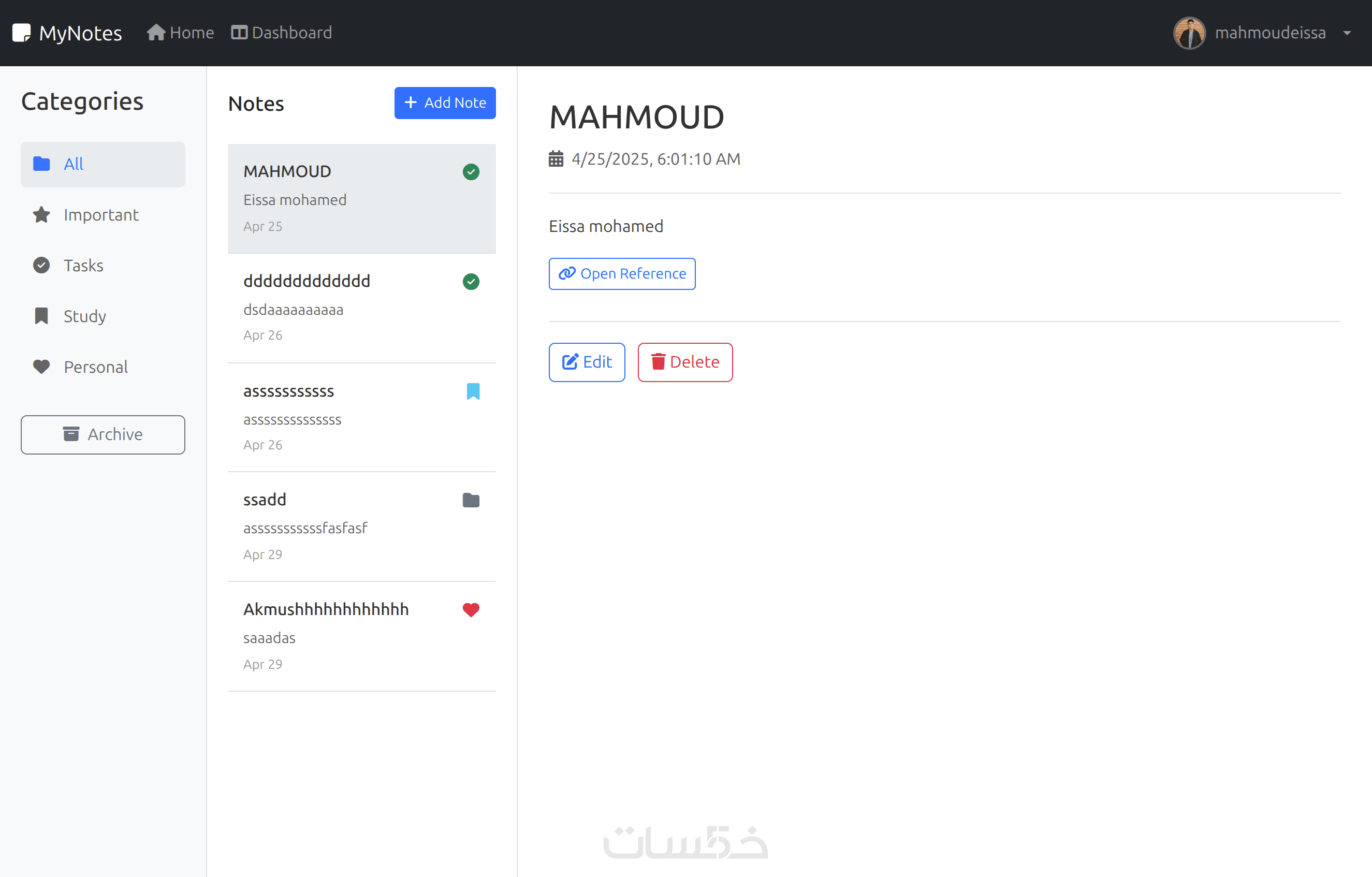
Task: Expand the mahmoudeissa account dropdown arrow
Action: tap(1347, 33)
